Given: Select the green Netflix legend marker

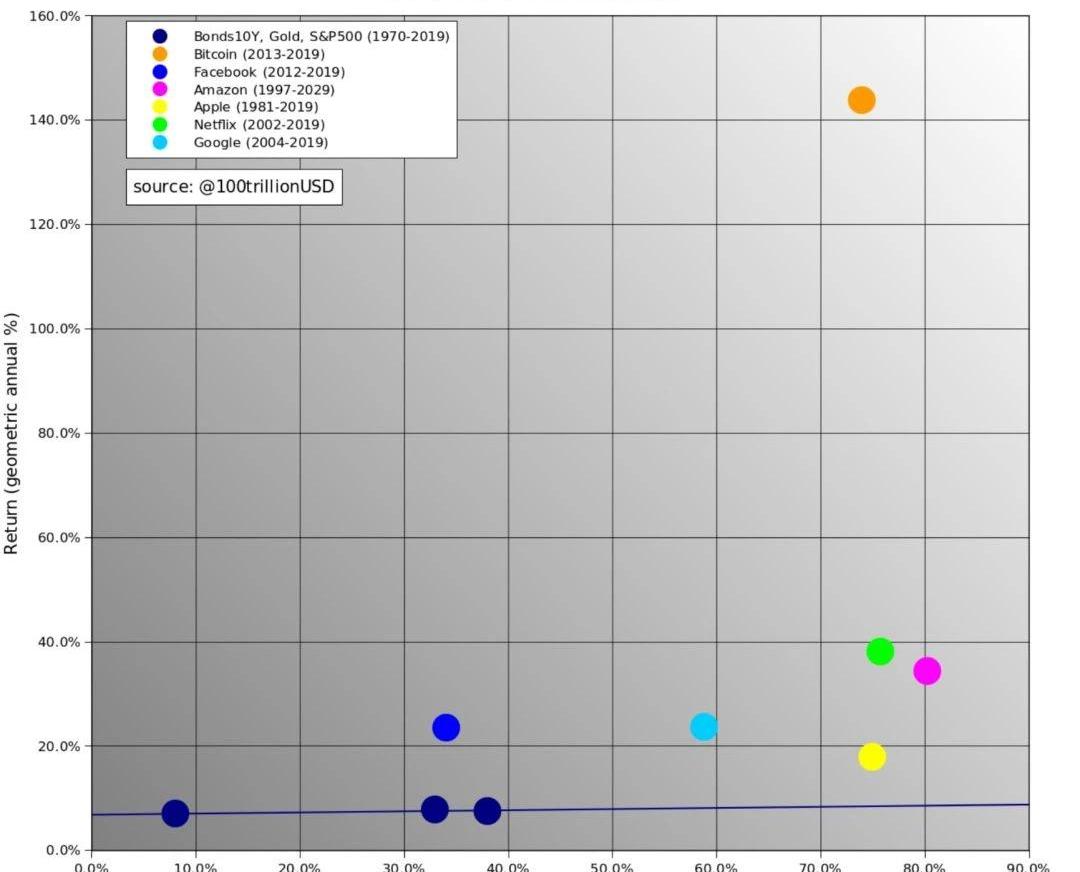Looking at the screenshot, I should pyautogui.click(x=160, y=125).
